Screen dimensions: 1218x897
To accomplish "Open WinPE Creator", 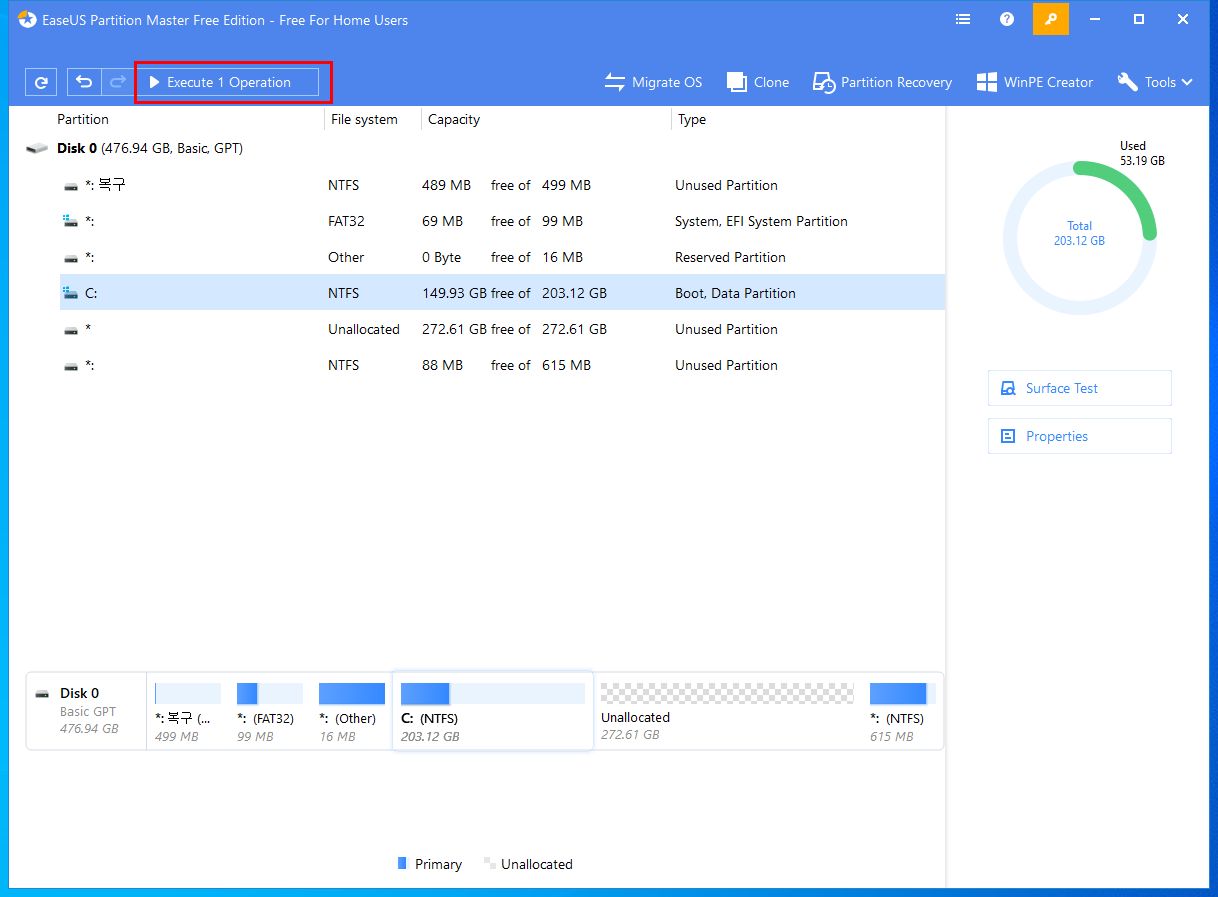I will (1035, 82).
